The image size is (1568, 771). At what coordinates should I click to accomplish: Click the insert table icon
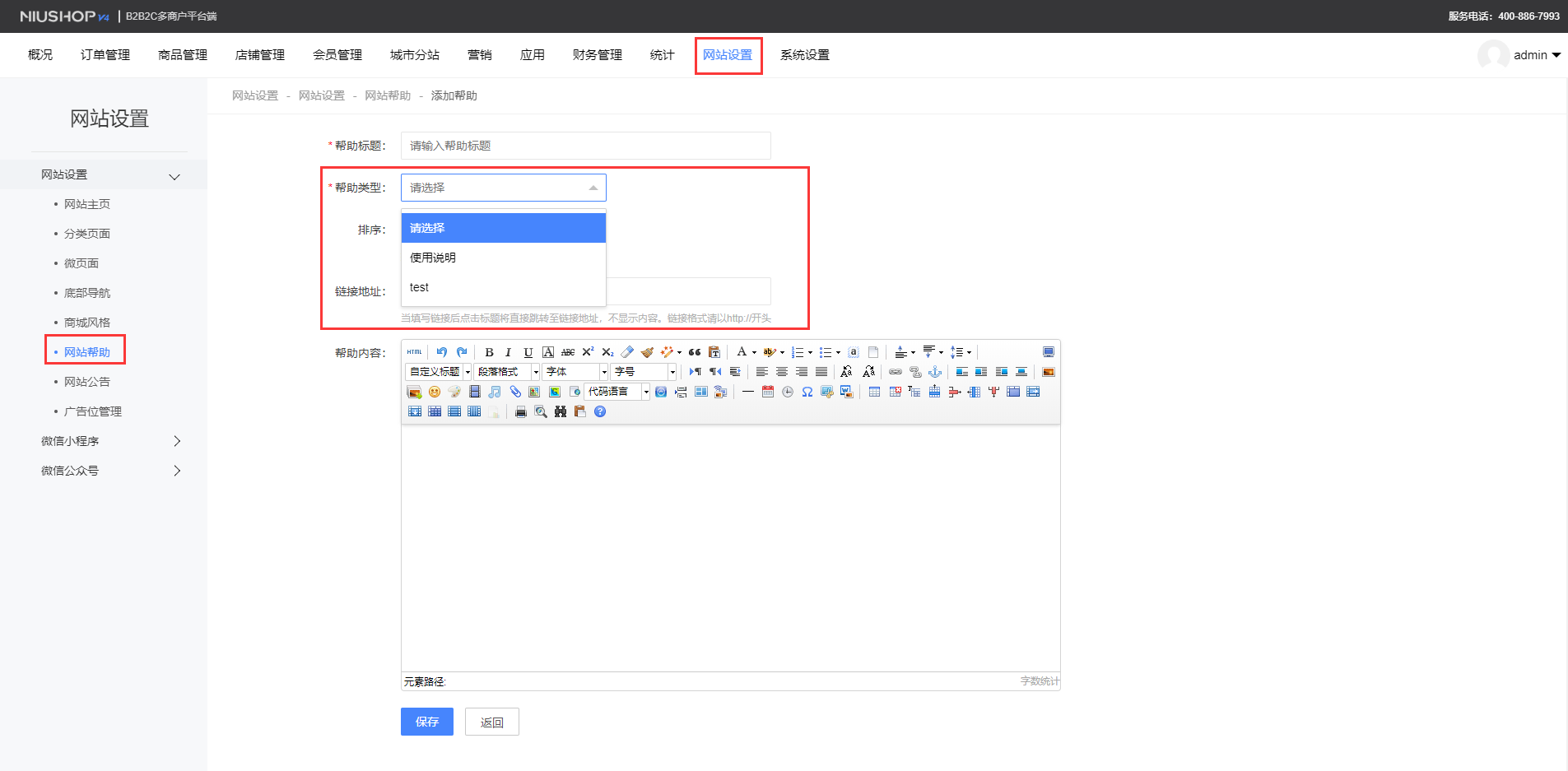(874, 392)
